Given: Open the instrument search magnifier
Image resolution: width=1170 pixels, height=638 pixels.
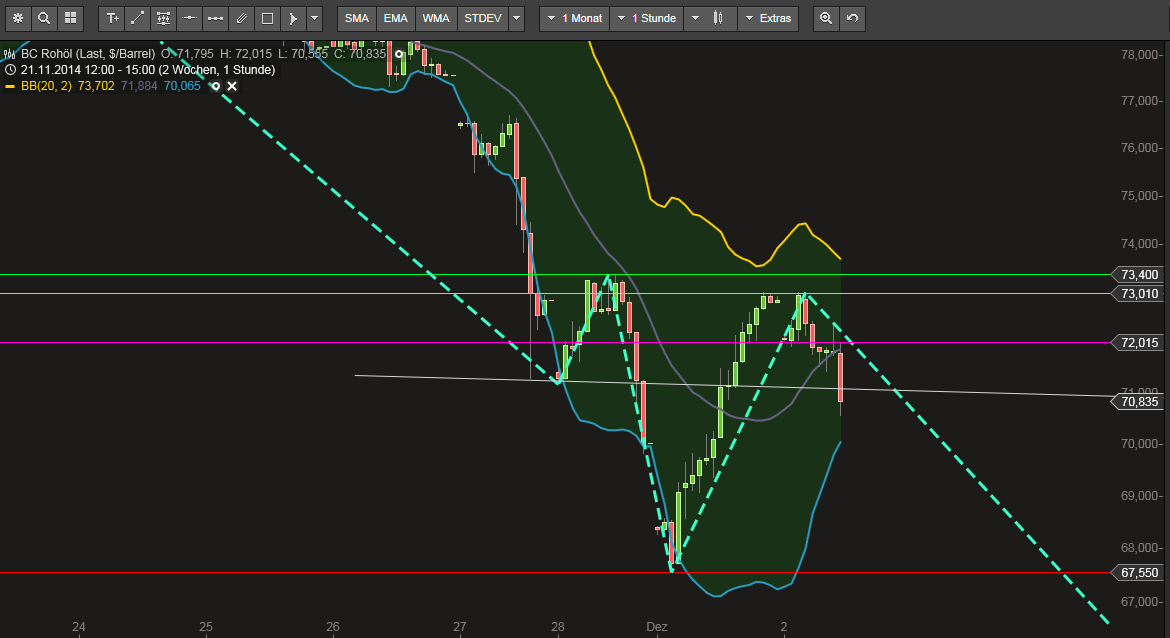Looking at the screenshot, I should (44, 18).
